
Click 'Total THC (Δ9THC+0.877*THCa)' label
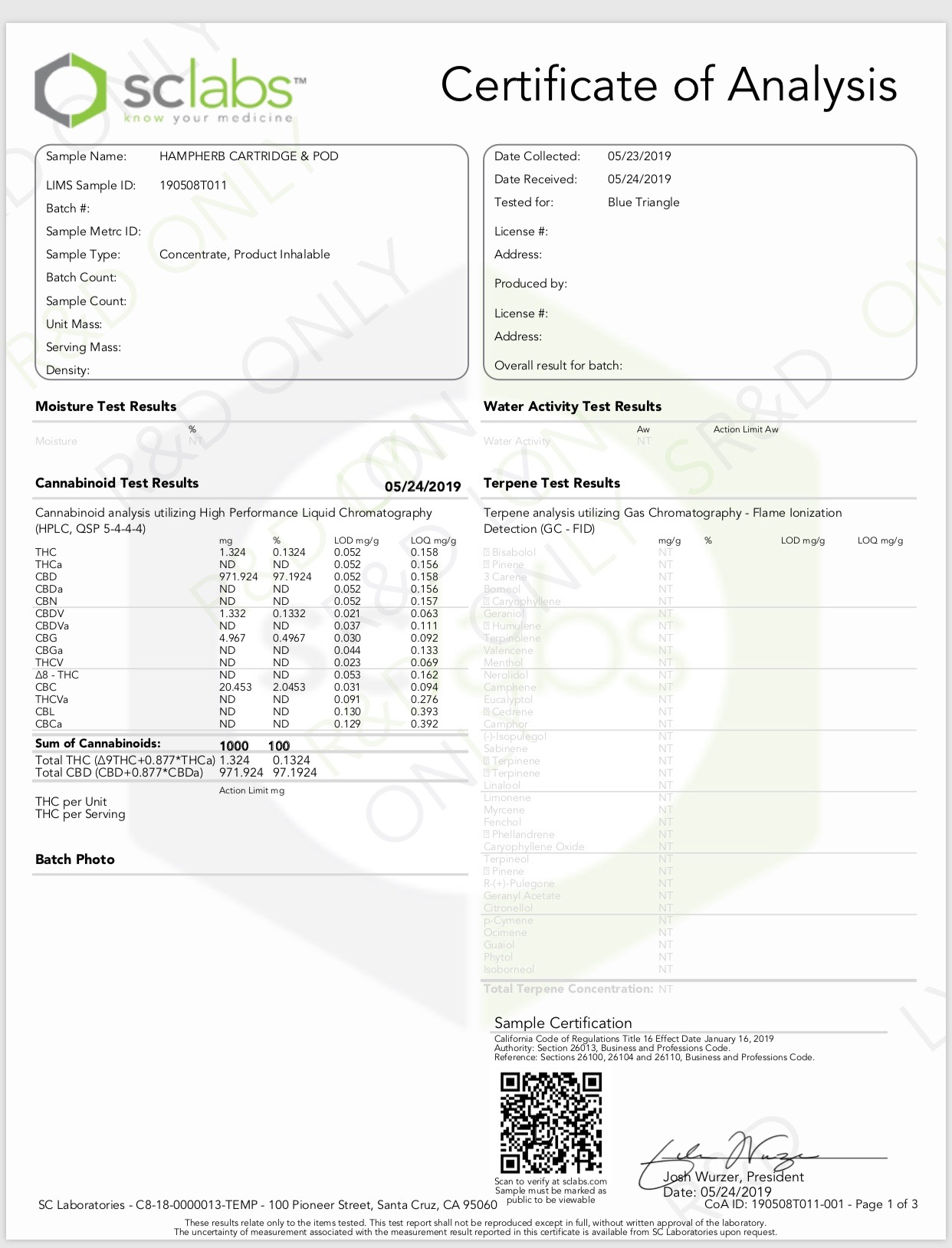pyautogui.click(x=125, y=760)
